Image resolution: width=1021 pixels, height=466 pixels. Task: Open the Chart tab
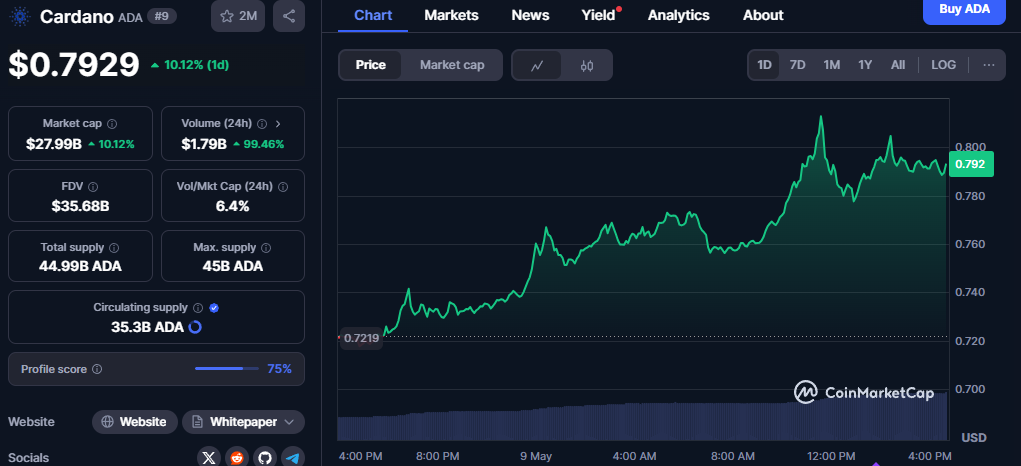pyautogui.click(x=373, y=15)
